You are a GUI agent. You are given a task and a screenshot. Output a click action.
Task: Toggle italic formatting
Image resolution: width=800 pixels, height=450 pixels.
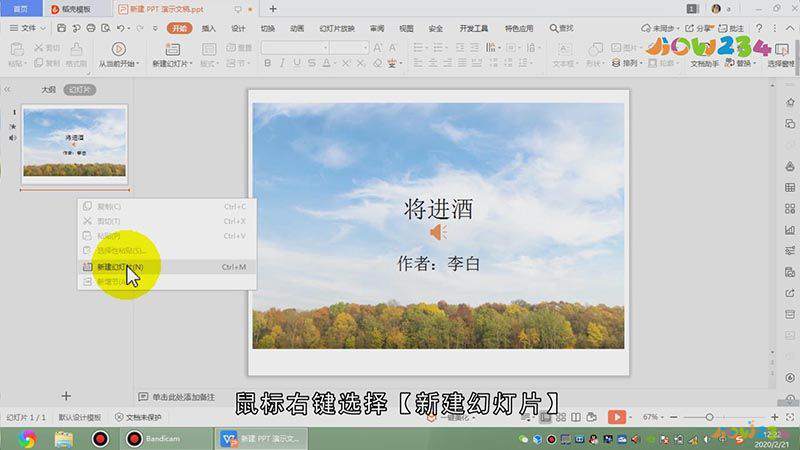[282, 63]
